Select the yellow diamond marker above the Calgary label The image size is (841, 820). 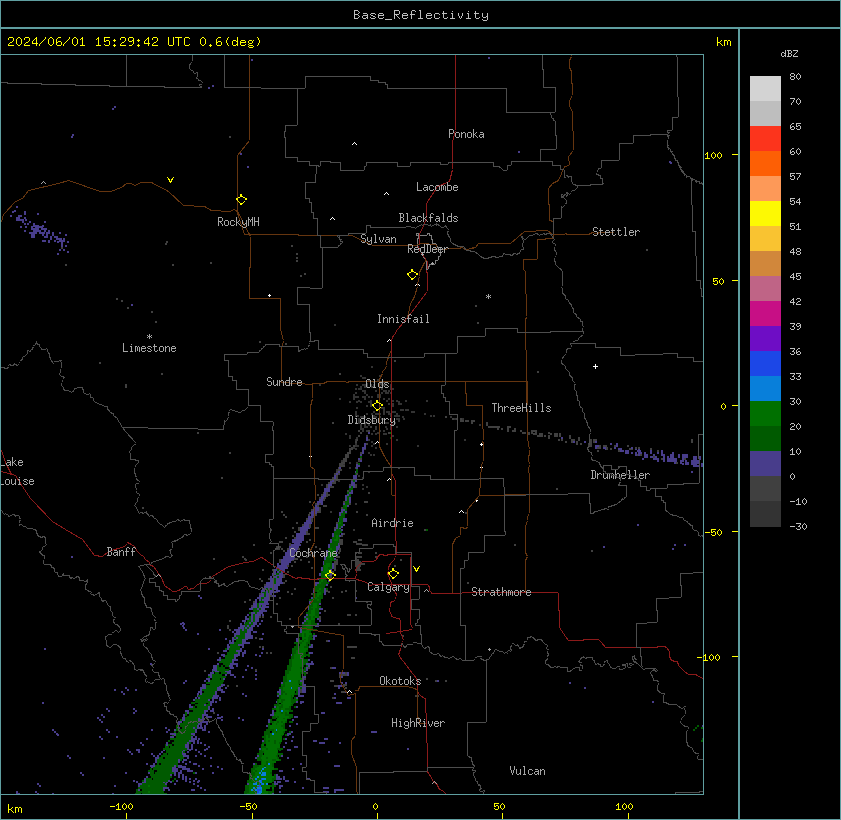click(393, 574)
